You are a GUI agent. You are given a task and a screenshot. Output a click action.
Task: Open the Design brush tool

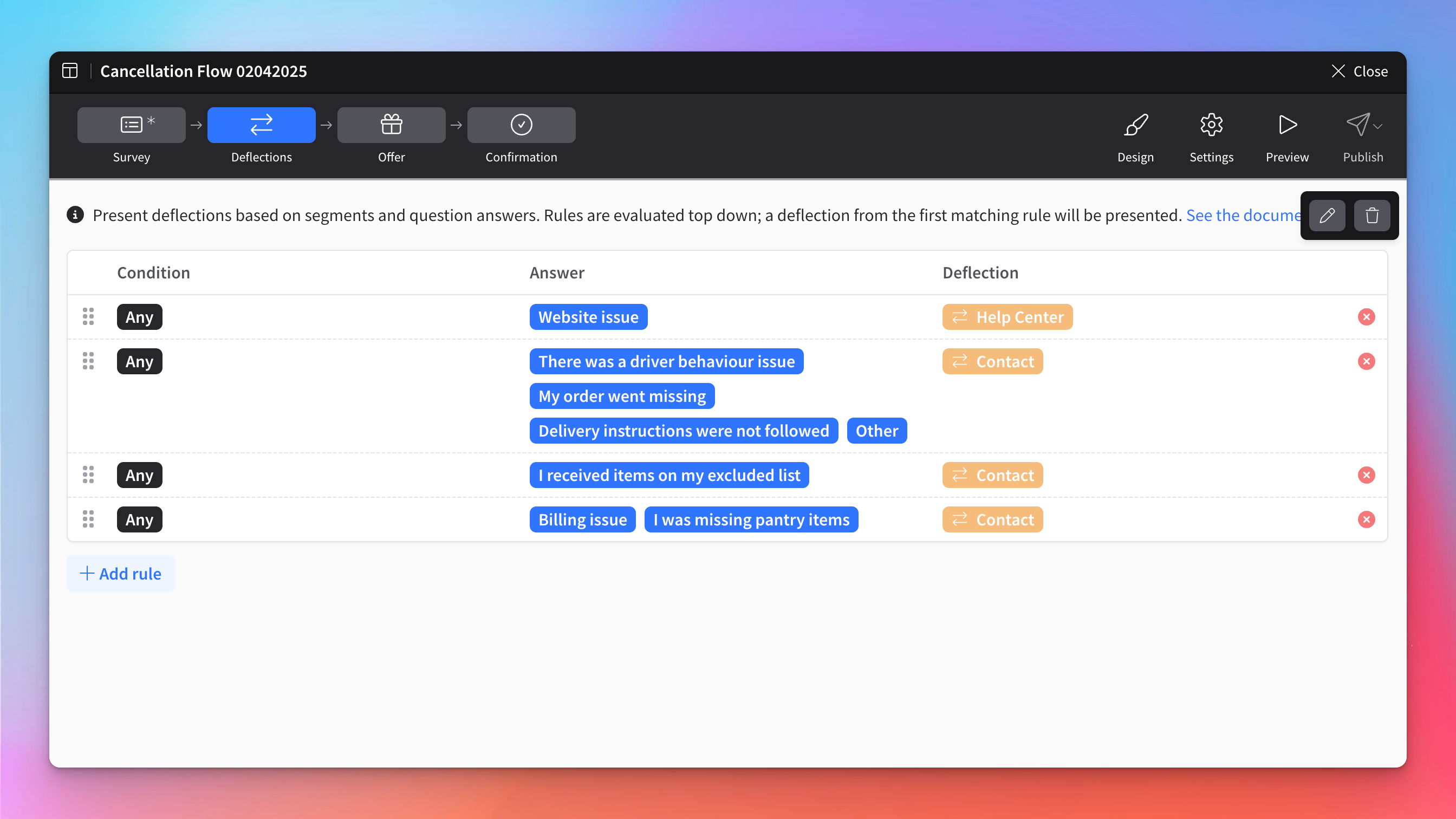(1135, 125)
